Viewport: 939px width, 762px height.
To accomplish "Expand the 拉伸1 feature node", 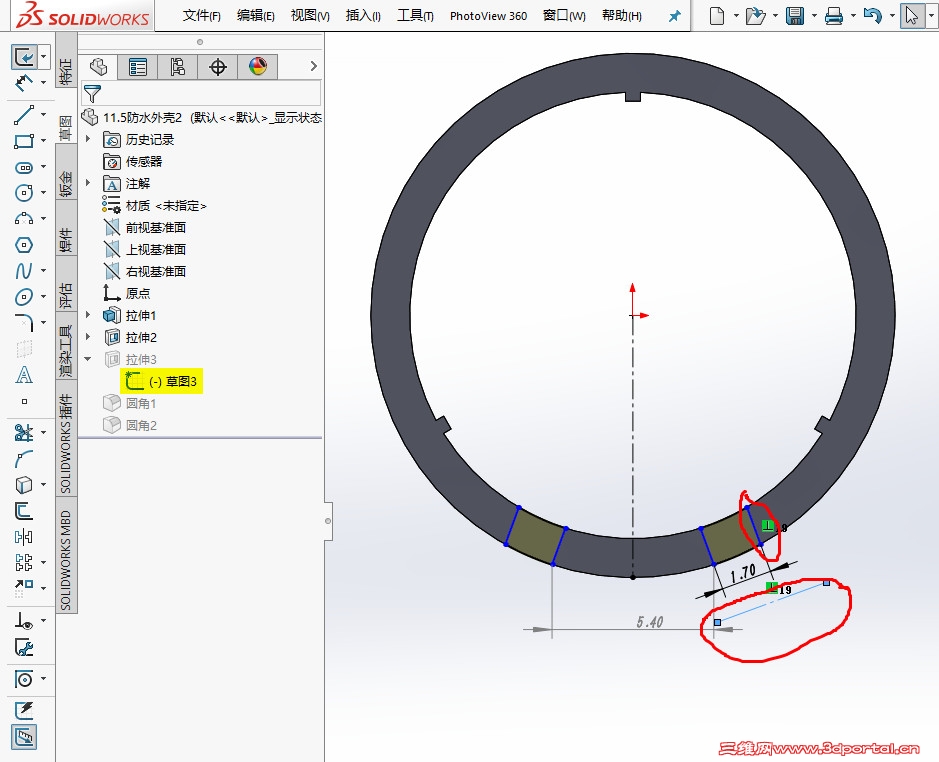I will 88,315.
